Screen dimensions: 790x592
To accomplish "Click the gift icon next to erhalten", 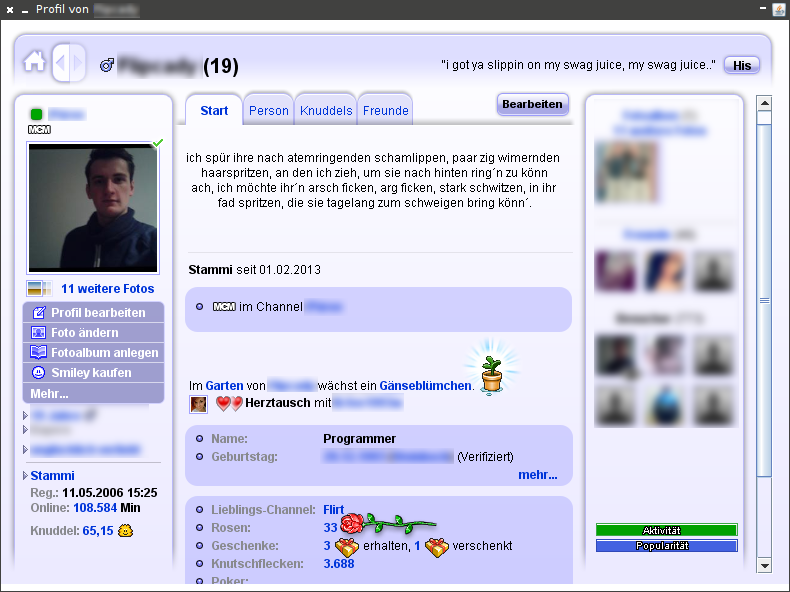I will [347, 547].
